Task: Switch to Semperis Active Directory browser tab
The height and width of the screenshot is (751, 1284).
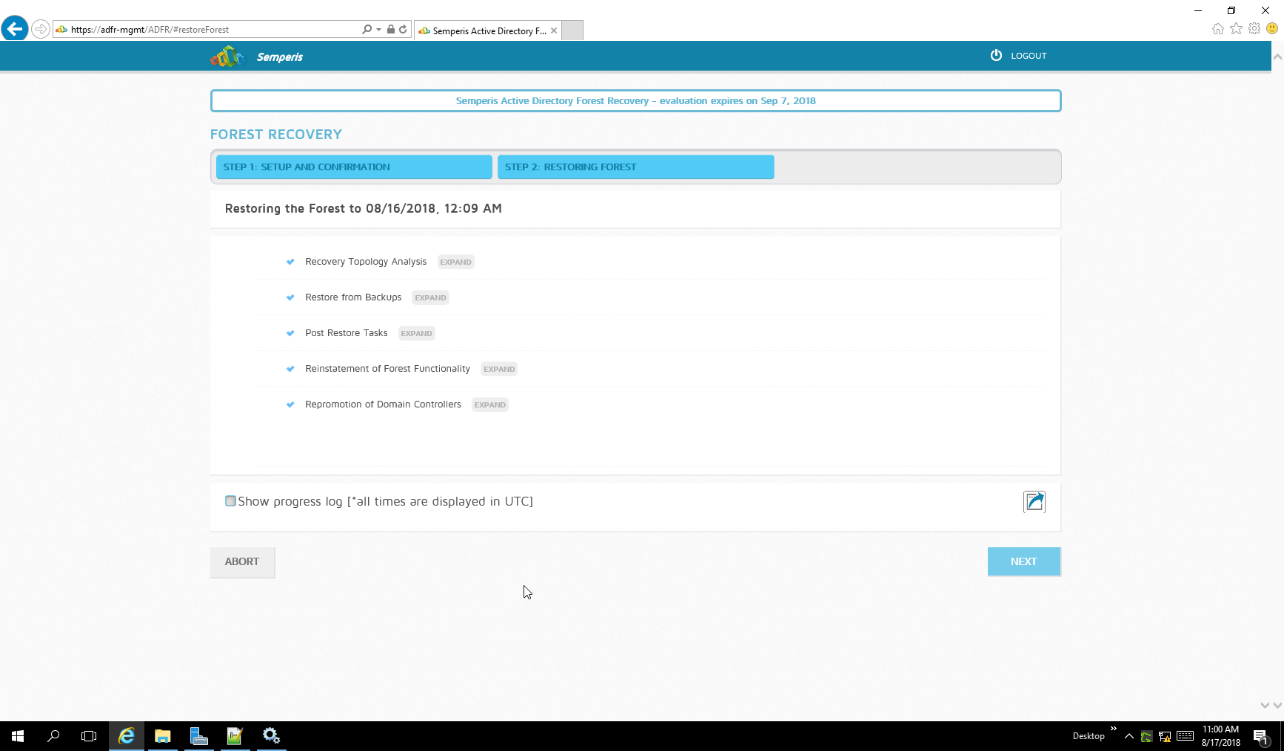Action: coord(486,31)
